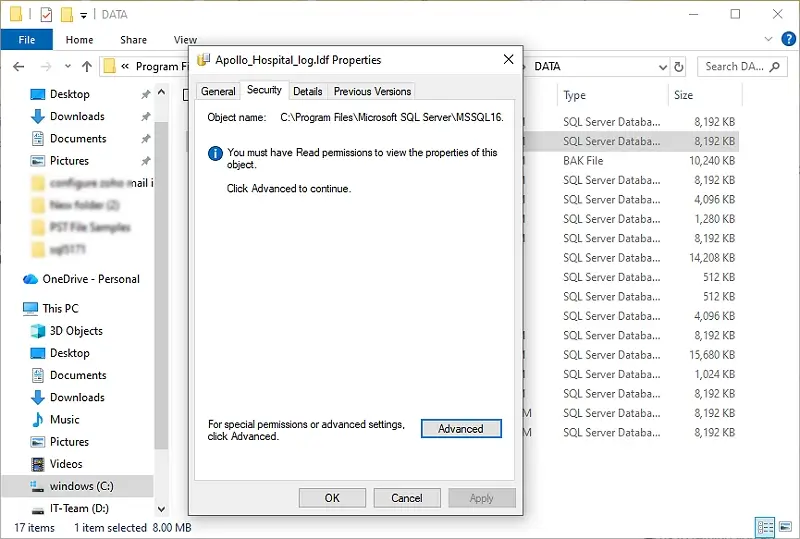The height and width of the screenshot is (539, 800).
Task: Click the search magnifier icon
Action: pyautogui.click(x=775, y=66)
